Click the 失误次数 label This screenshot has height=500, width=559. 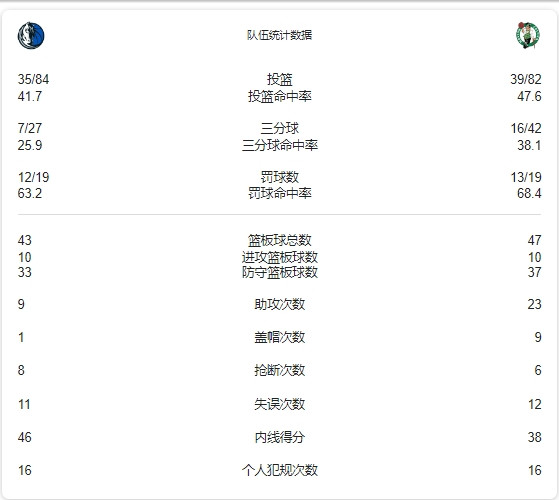280,404
